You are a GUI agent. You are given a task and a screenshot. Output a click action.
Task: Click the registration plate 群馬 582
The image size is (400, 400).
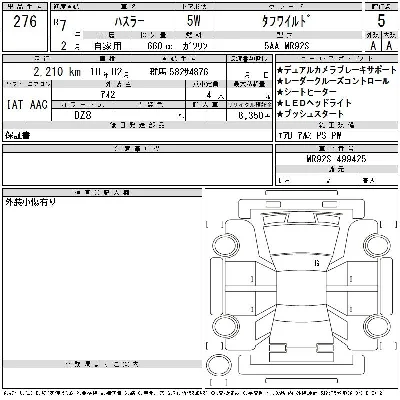point(179,72)
